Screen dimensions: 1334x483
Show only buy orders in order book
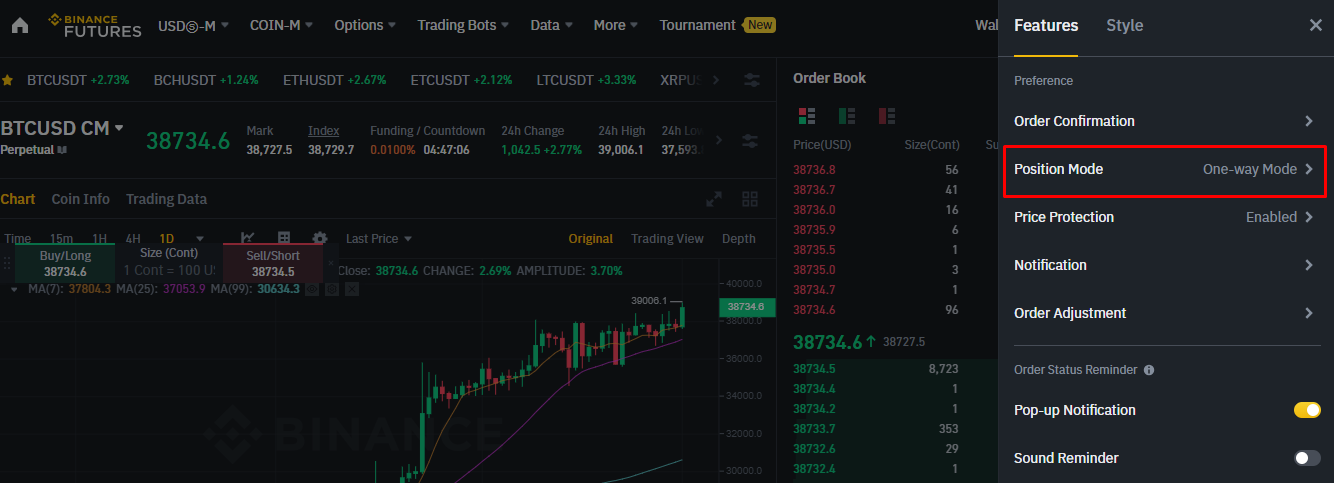(x=847, y=116)
